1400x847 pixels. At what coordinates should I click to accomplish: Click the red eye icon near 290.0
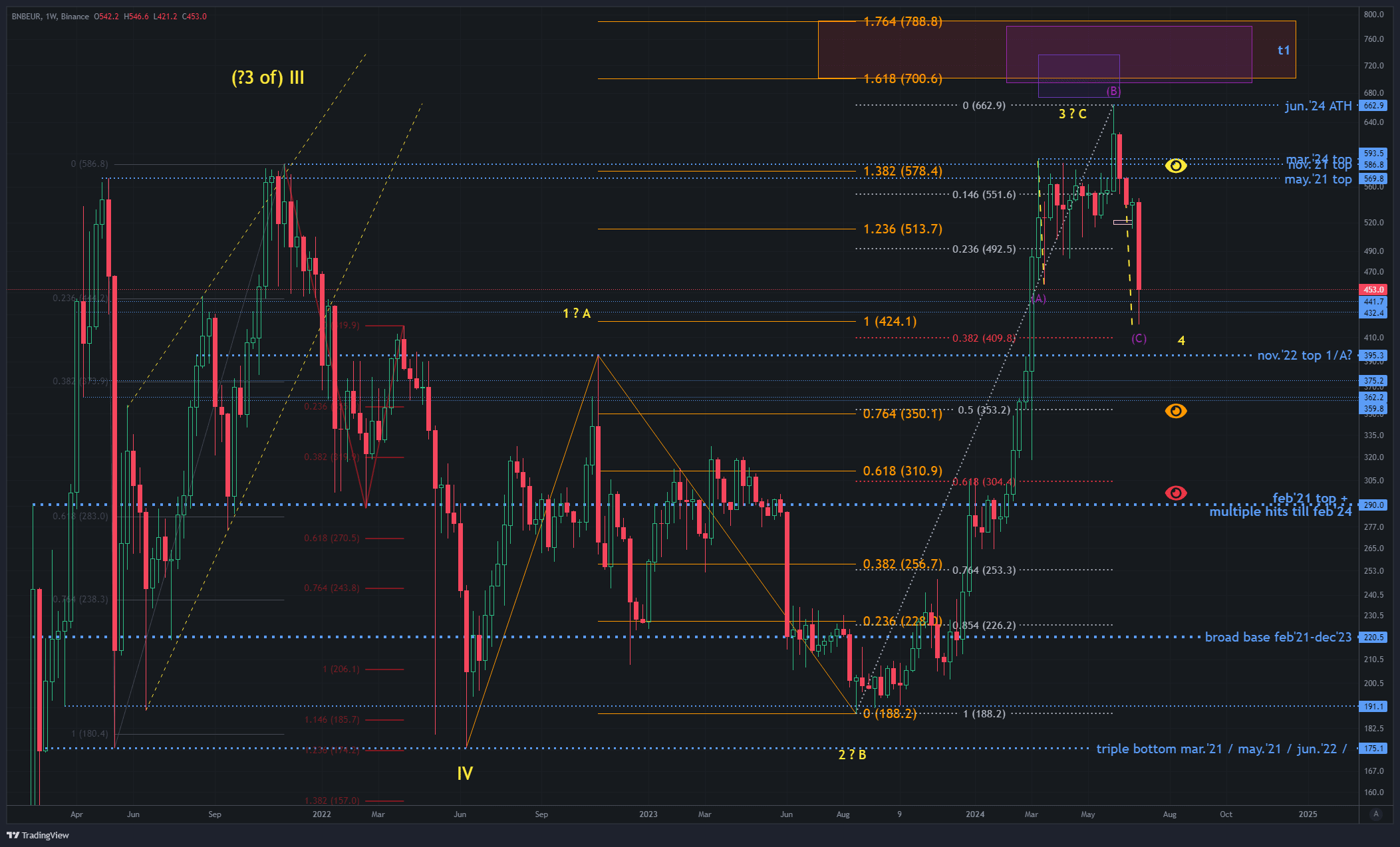(x=1175, y=493)
